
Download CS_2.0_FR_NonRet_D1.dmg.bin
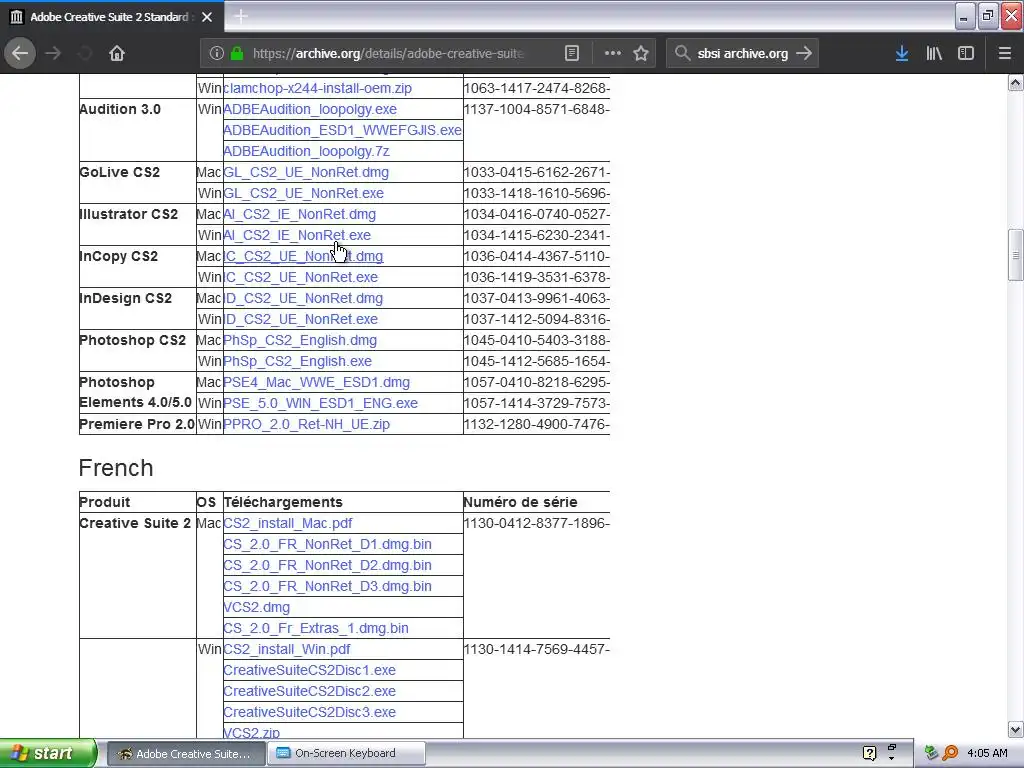[x=327, y=544]
